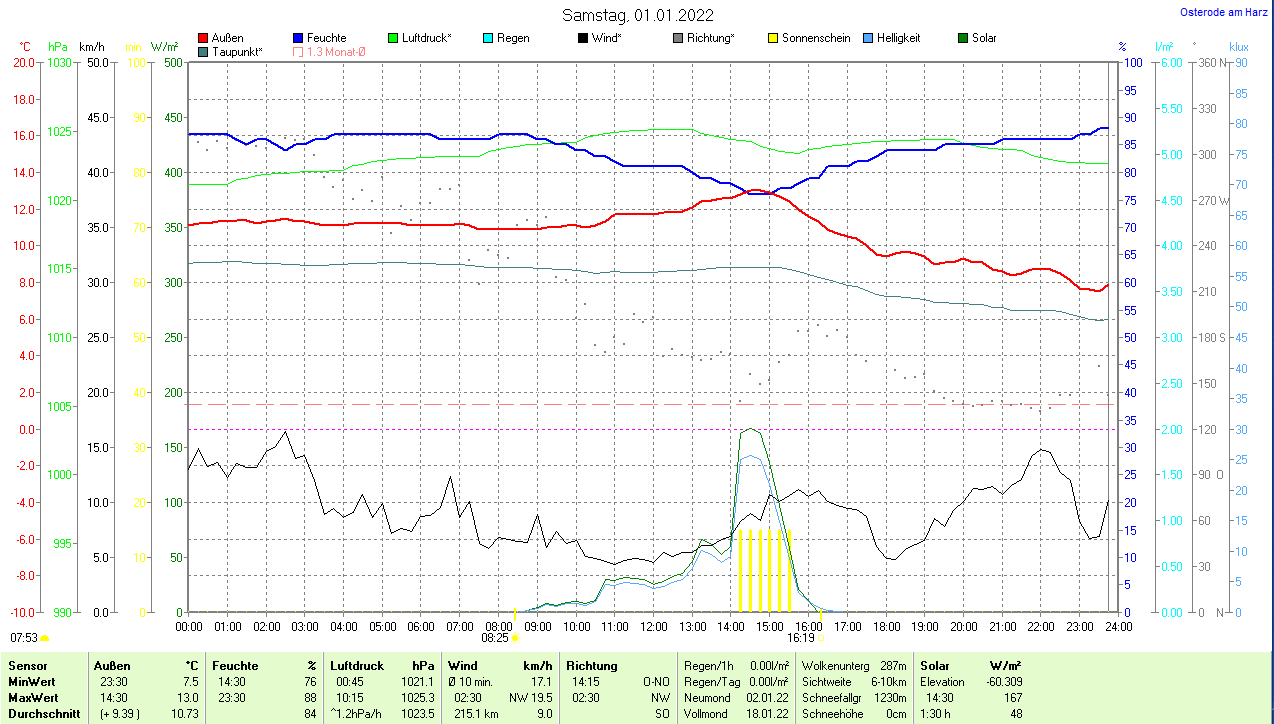Click the yellow Sonnenschein legend square
This screenshot has width=1274, height=724.
(x=773, y=38)
